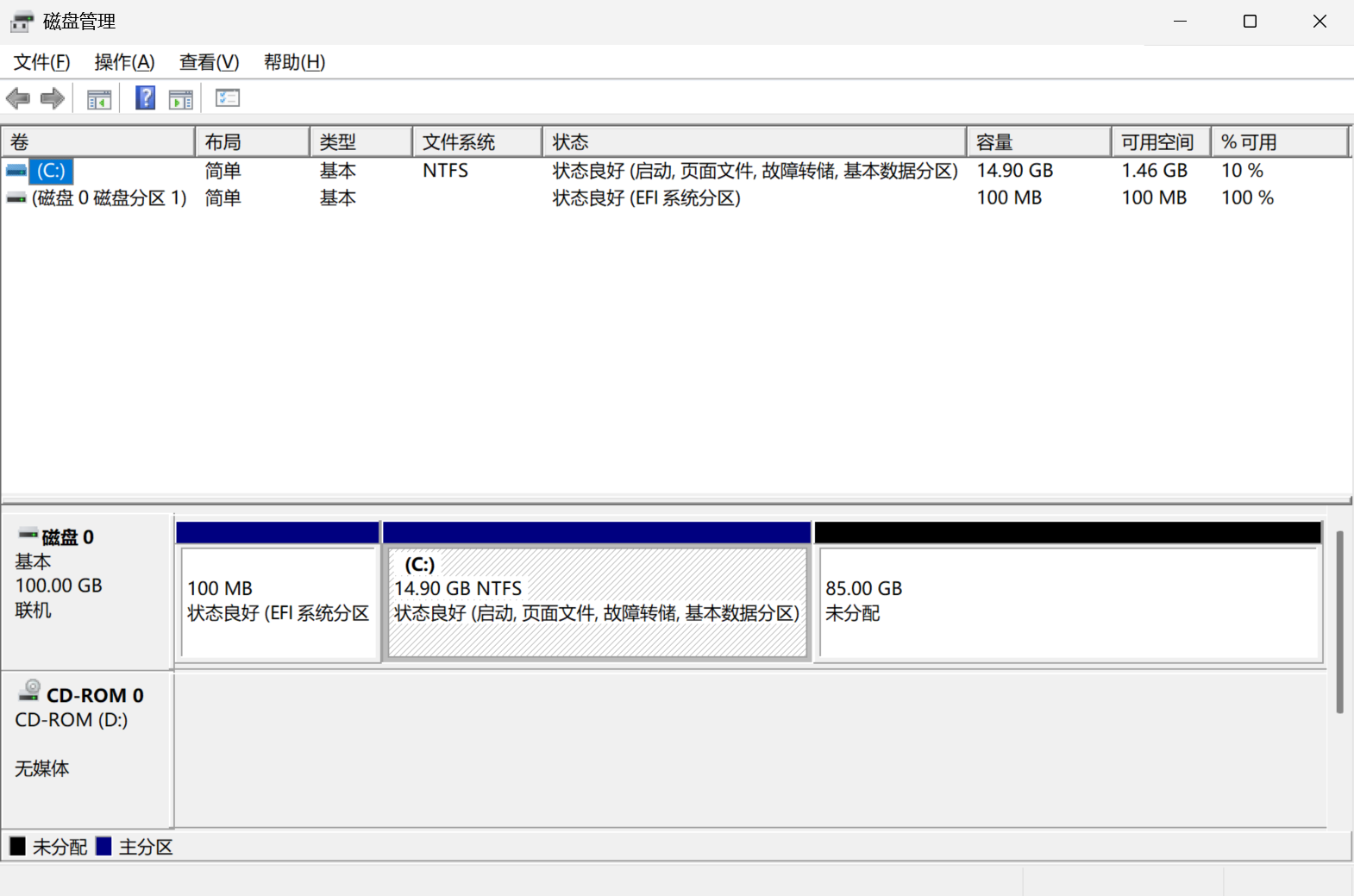Select the (C:) volume row
This screenshot has height=896, width=1354.
tap(676, 171)
